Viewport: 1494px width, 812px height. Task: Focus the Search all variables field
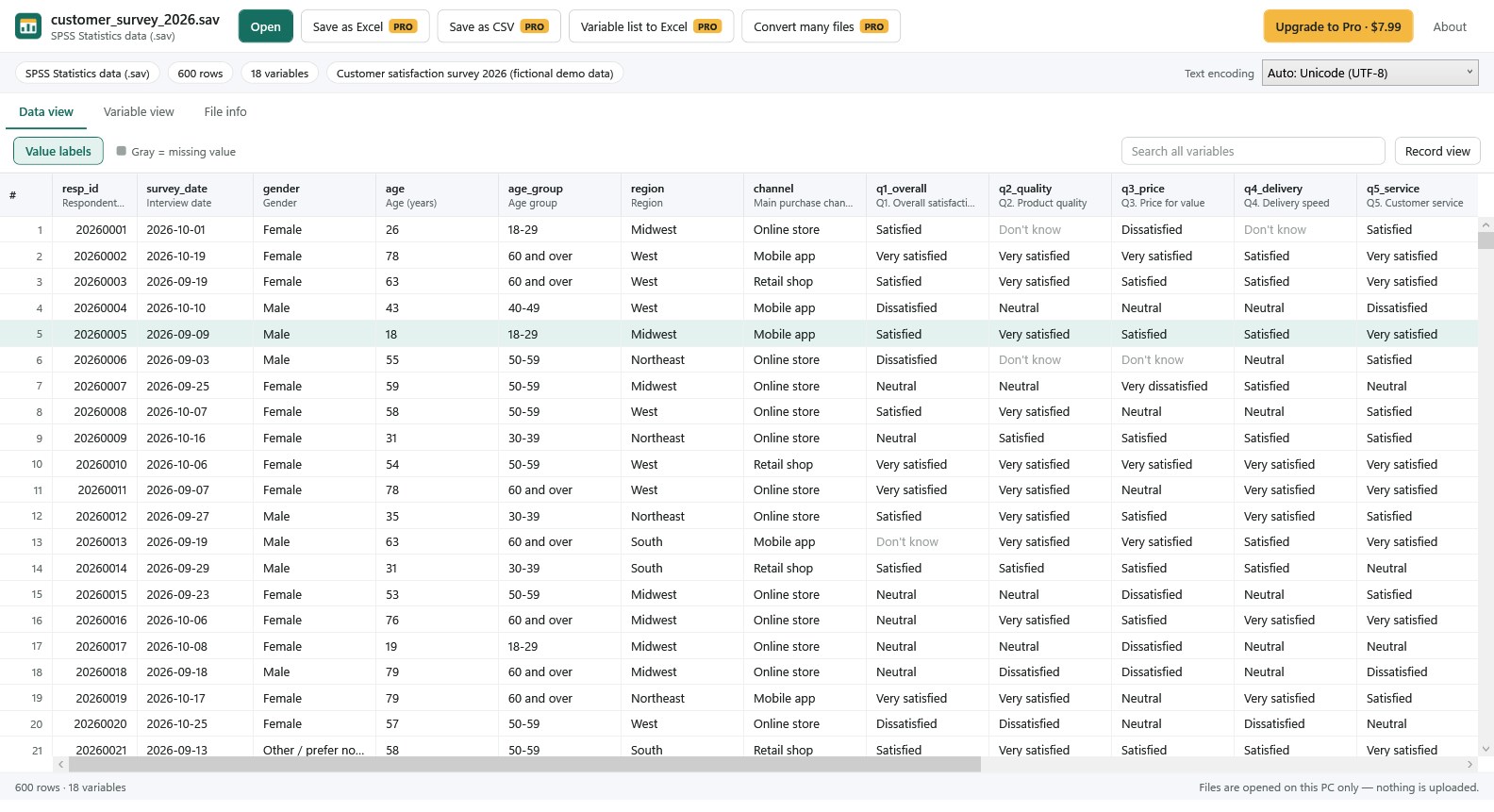(x=1253, y=151)
